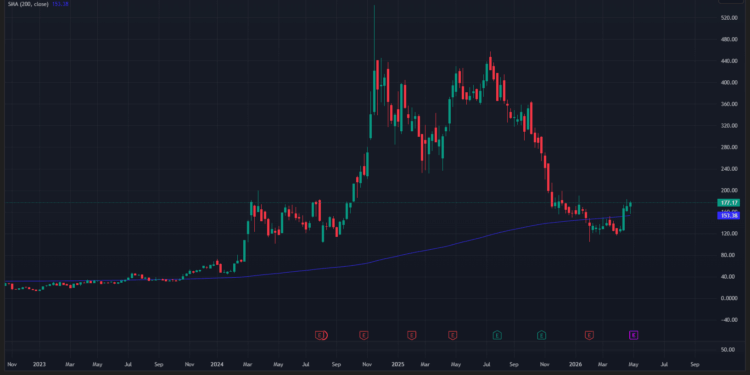
Task: Click the 0.0000 price axis label
Action: tap(728, 298)
